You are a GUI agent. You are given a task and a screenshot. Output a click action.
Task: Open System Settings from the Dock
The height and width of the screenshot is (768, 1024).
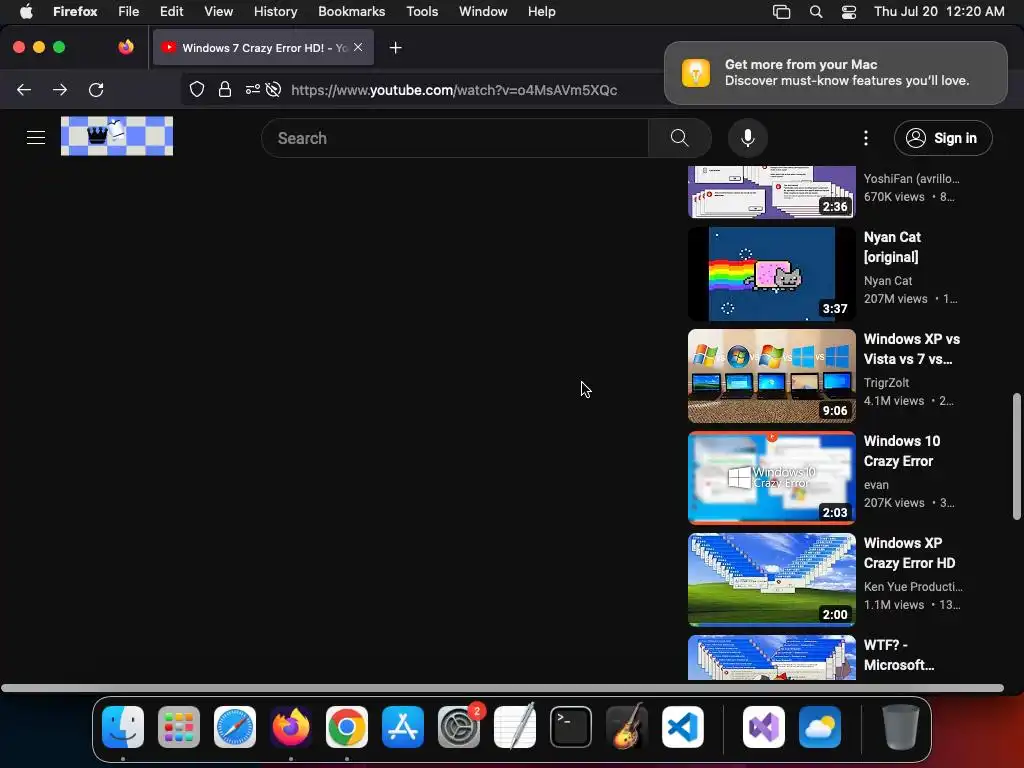tap(459, 727)
